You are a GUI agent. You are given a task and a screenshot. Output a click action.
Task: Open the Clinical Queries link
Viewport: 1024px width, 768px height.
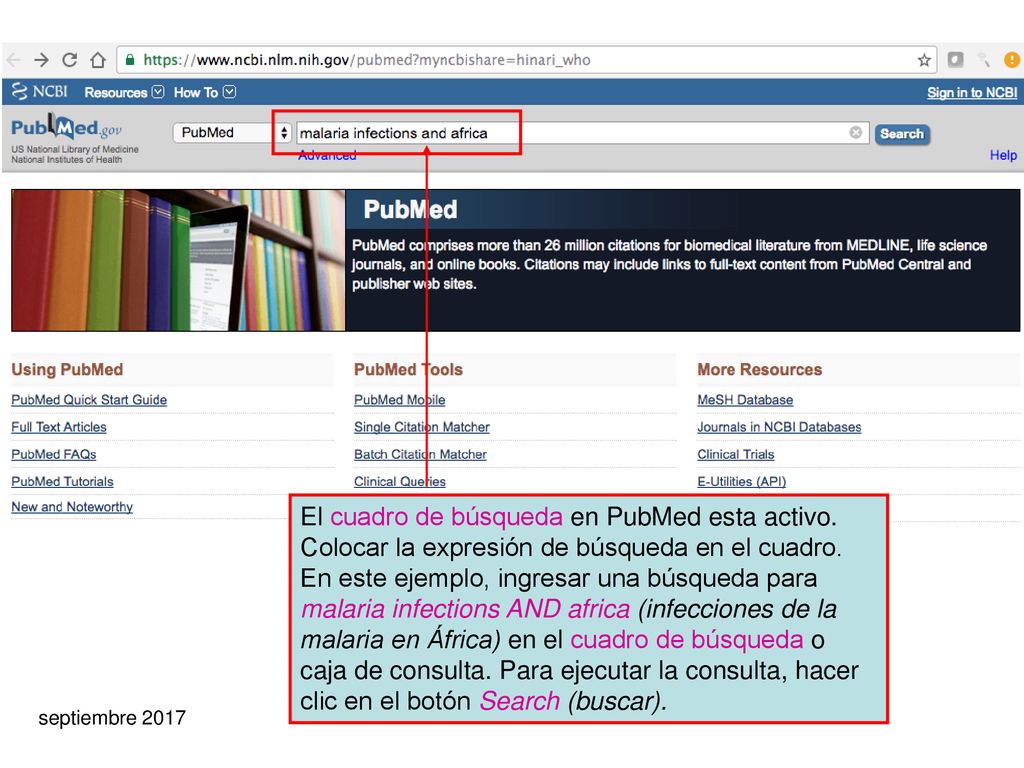[400, 481]
